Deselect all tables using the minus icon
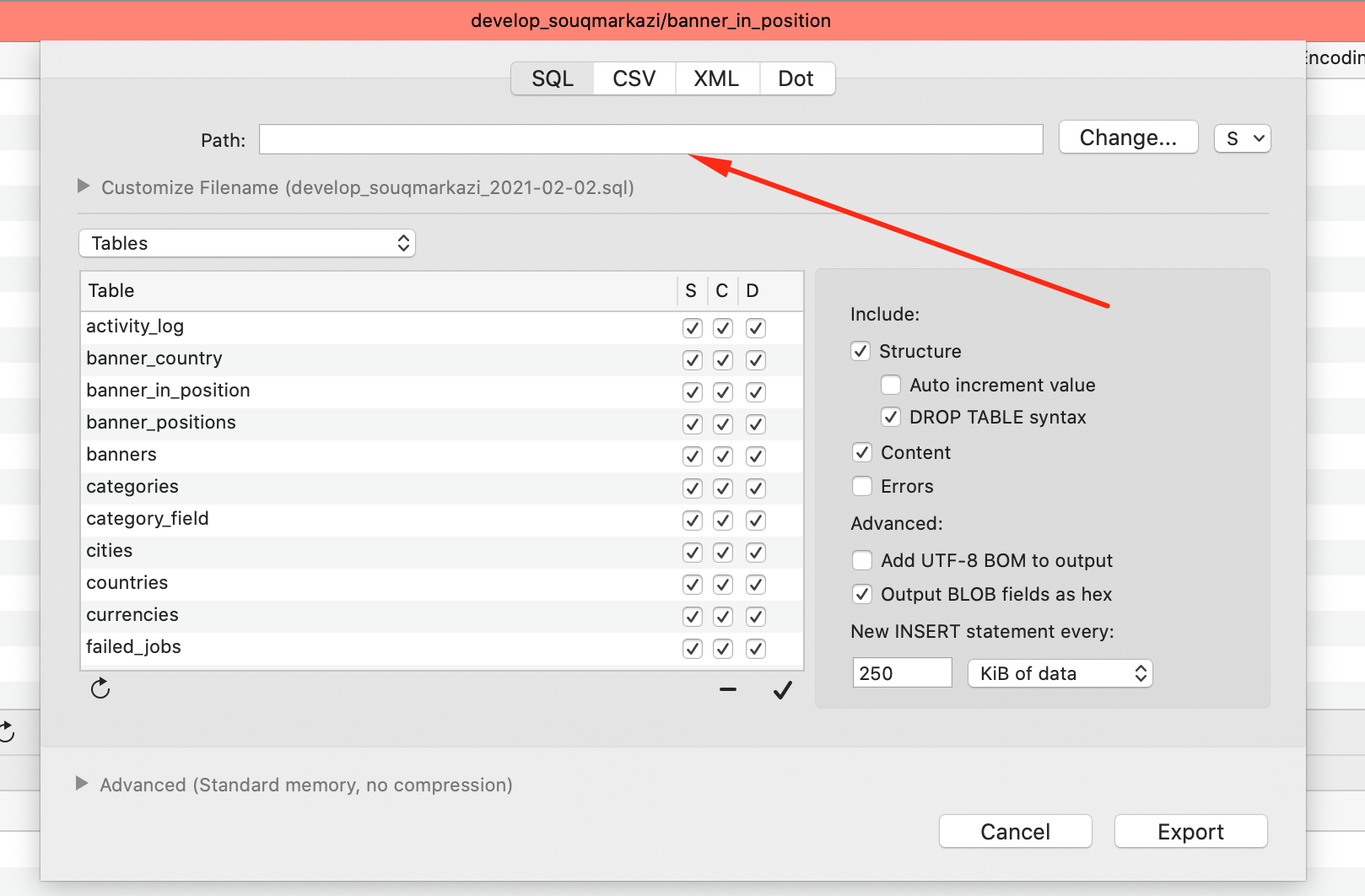The height and width of the screenshot is (896, 1365). [x=727, y=689]
